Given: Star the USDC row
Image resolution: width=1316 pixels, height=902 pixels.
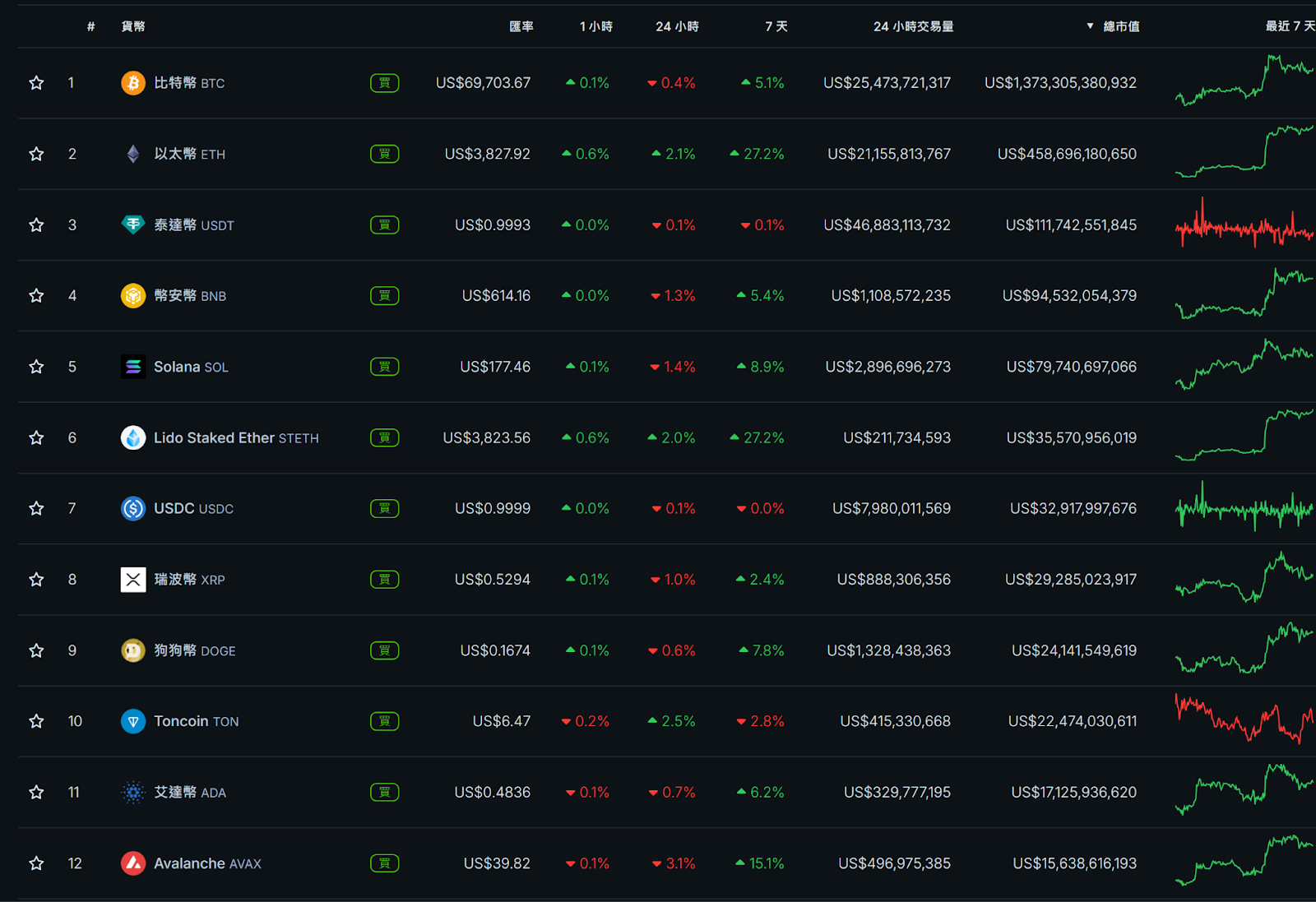Looking at the screenshot, I should click(36, 508).
